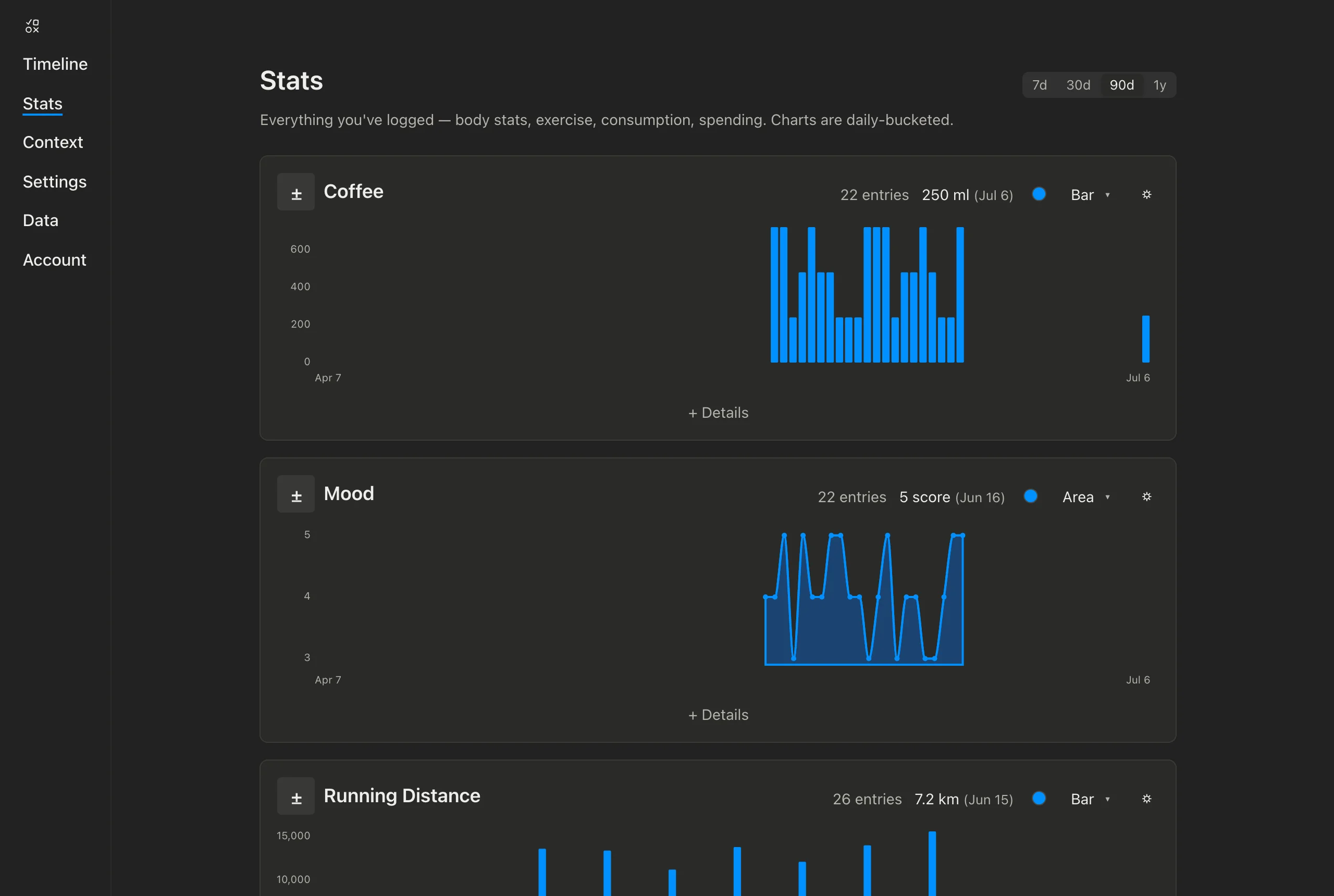Go to the Context page
This screenshot has height=896, width=1334.
tap(53, 142)
